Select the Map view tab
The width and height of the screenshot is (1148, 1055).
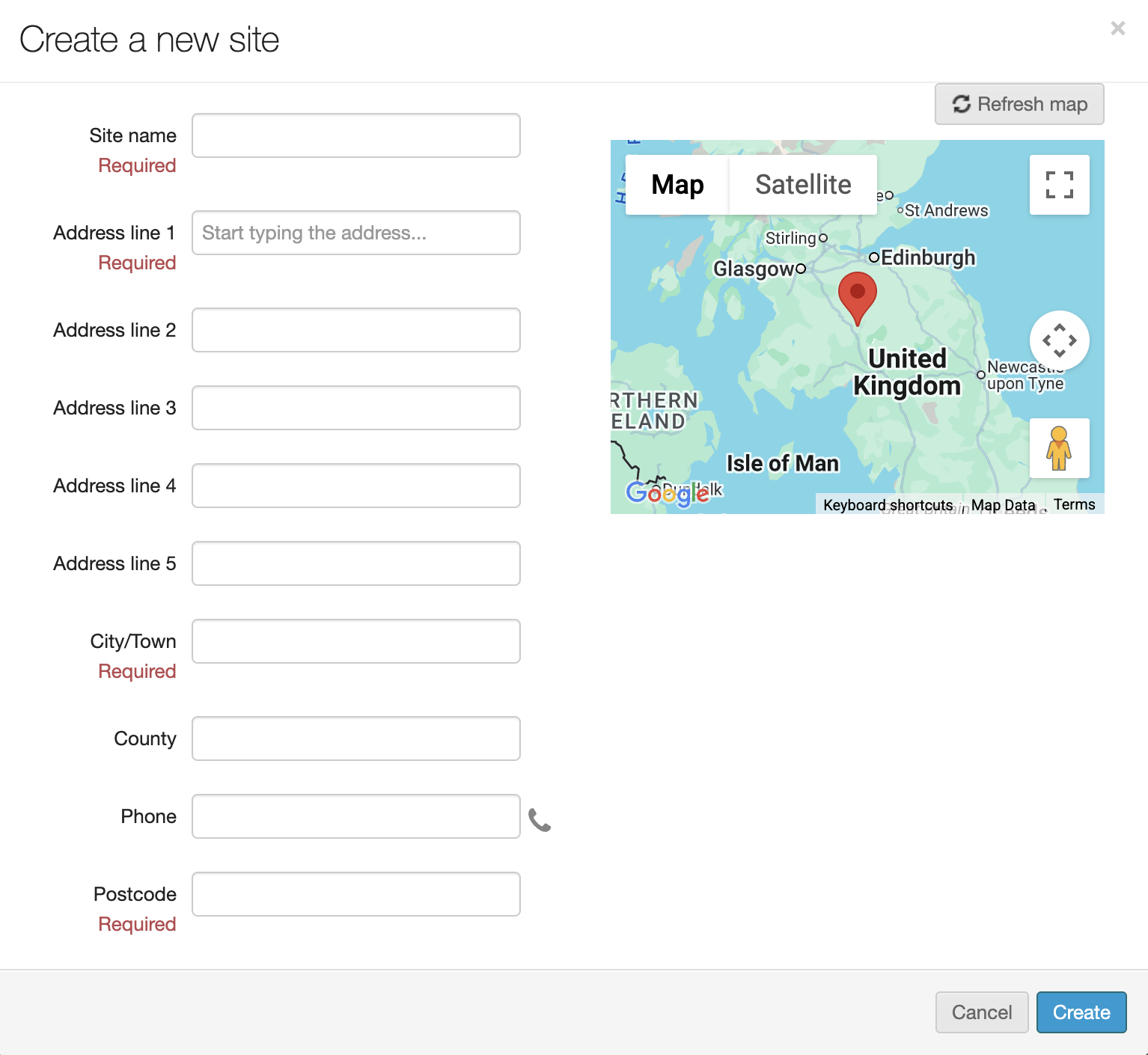(x=677, y=185)
